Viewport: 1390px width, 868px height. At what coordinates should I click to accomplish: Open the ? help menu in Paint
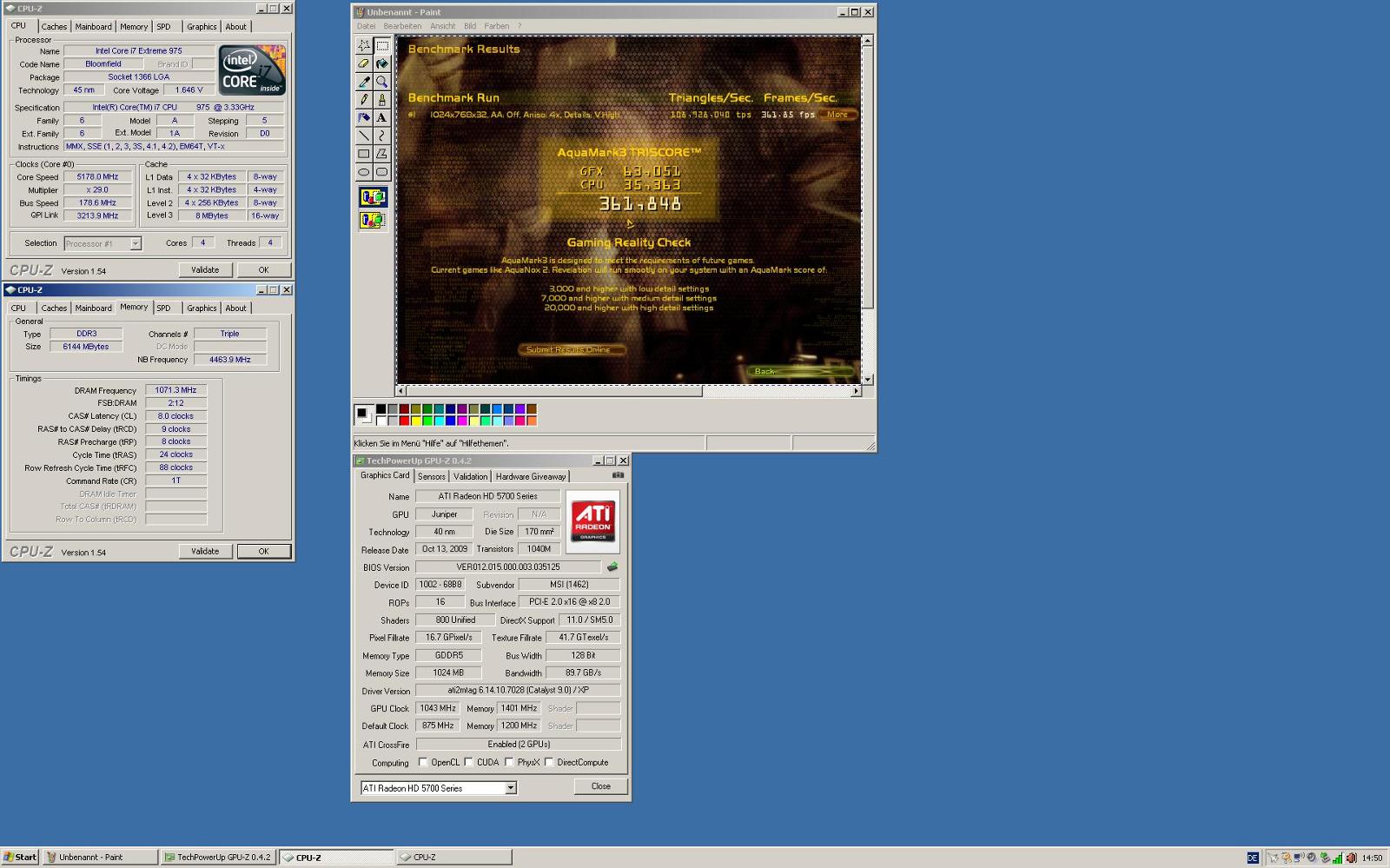(x=520, y=26)
